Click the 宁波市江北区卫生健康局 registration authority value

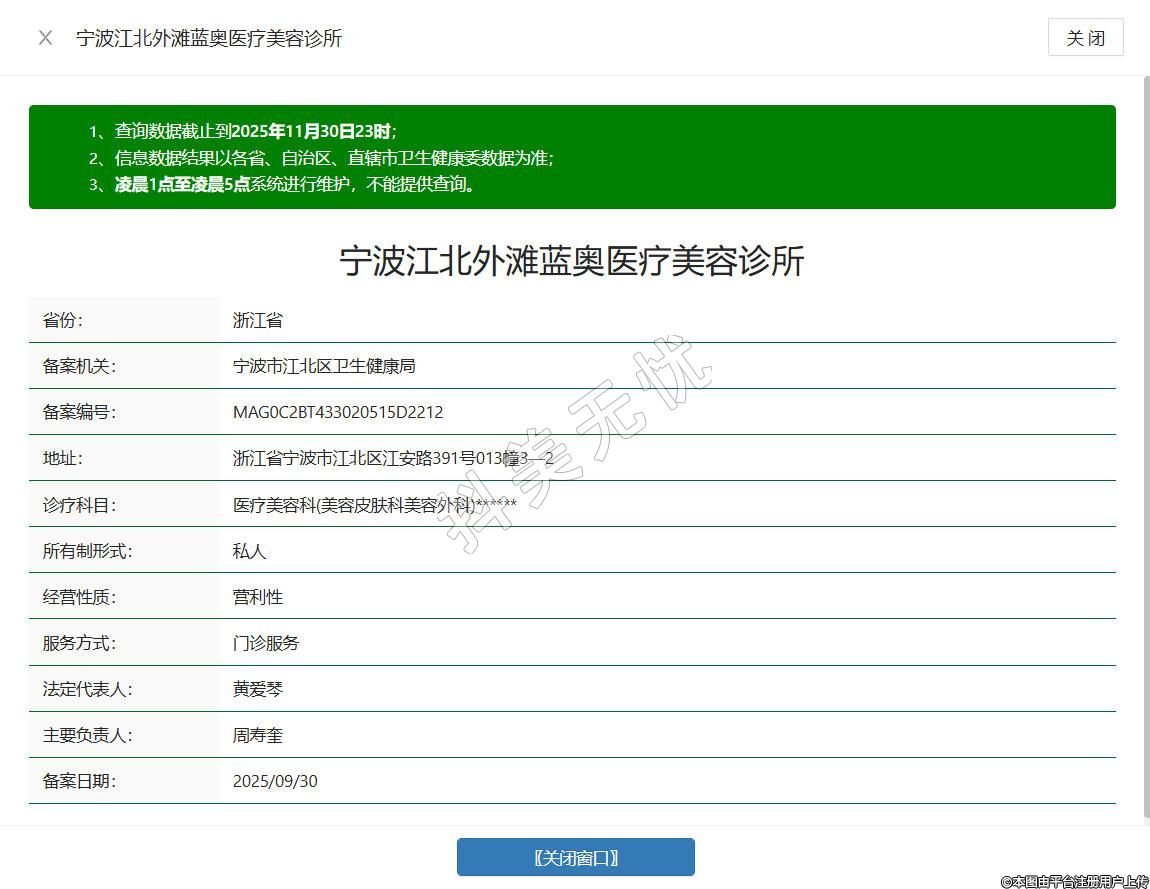324,366
